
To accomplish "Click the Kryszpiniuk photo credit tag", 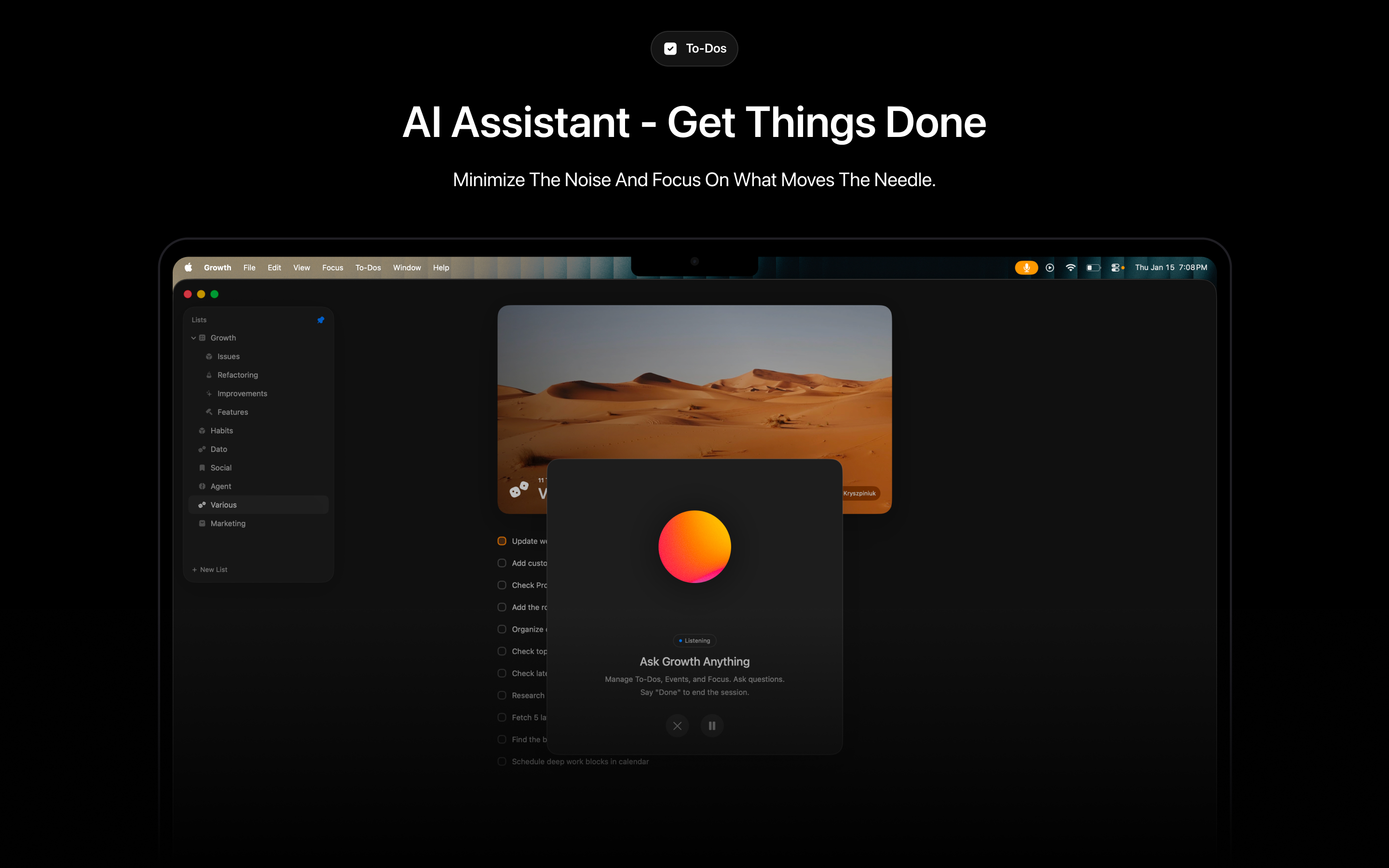I will 860,493.
